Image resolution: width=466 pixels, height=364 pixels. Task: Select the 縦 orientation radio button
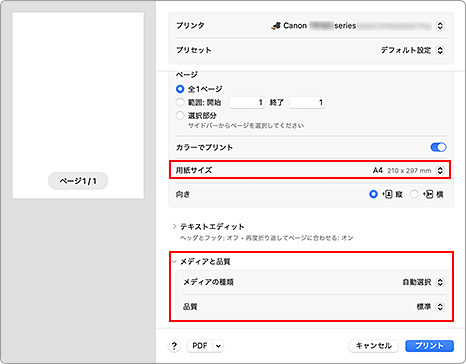point(373,194)
